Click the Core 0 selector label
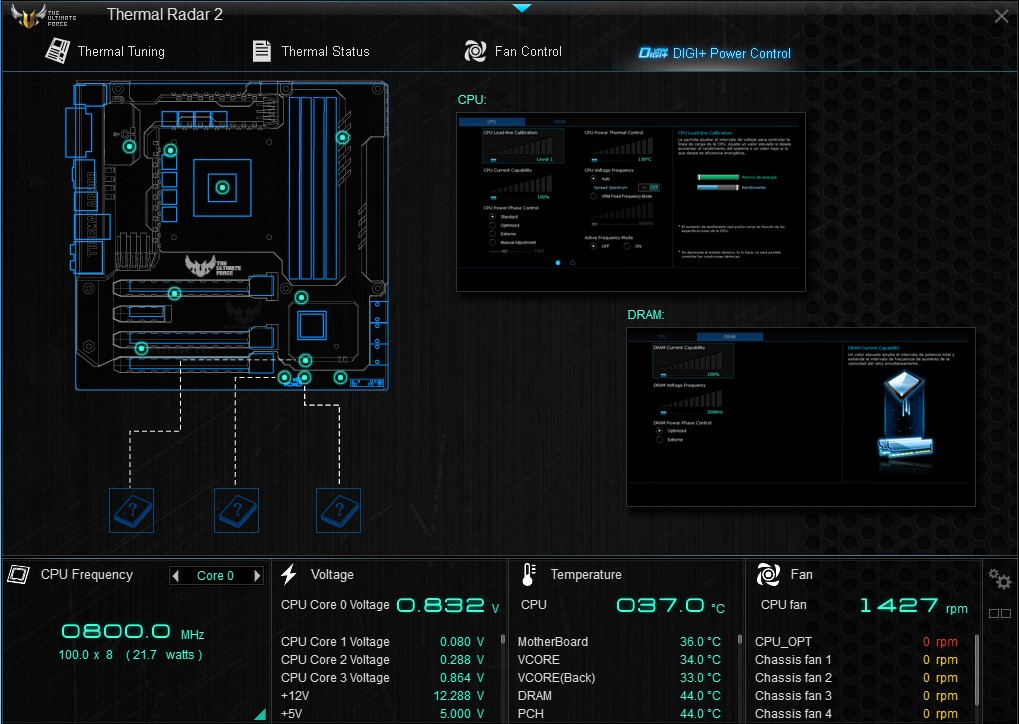1019x724 pixels. click(x=215, y=576)
